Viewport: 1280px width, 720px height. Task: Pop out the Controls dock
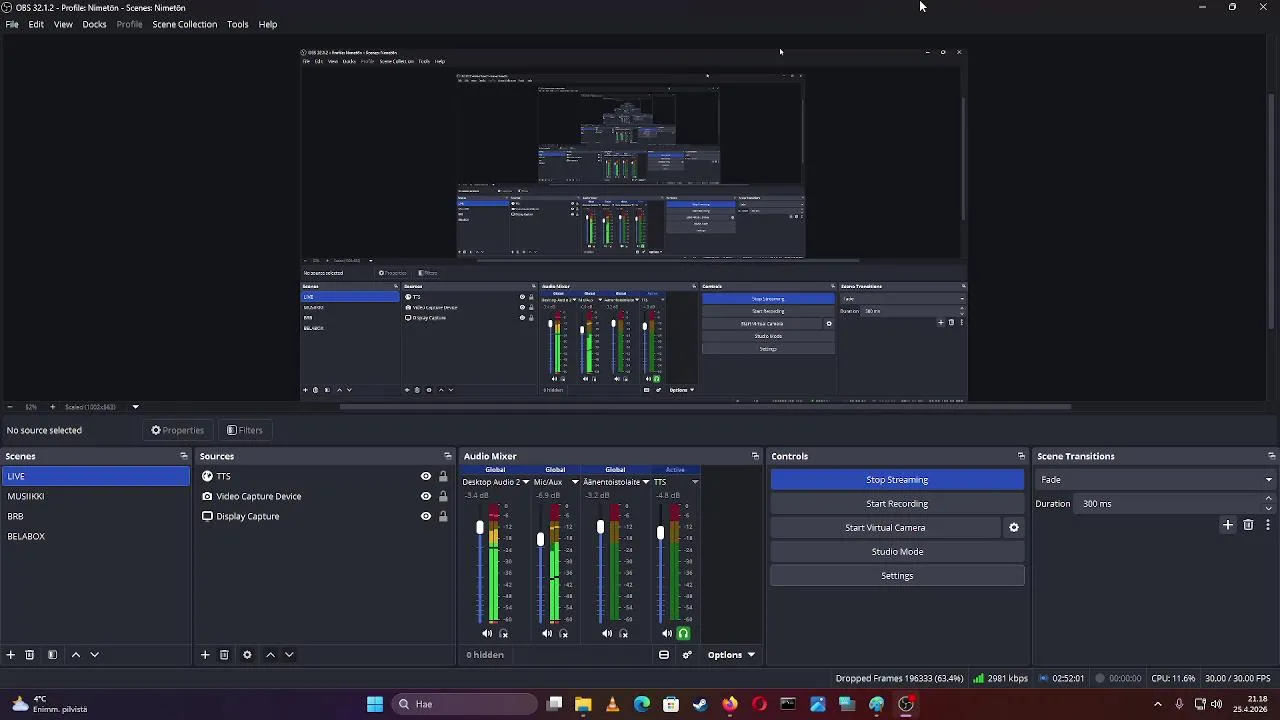(x=1021, y=456)
